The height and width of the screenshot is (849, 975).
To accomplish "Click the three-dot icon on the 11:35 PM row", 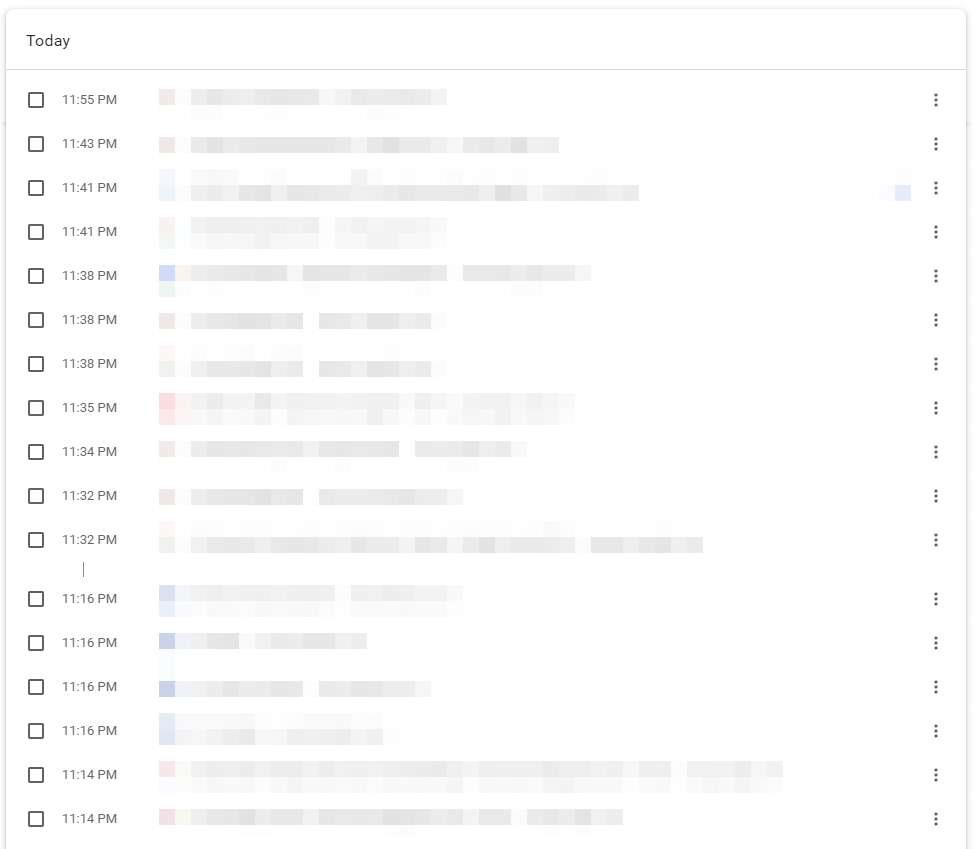I will (x=935, y=408).
